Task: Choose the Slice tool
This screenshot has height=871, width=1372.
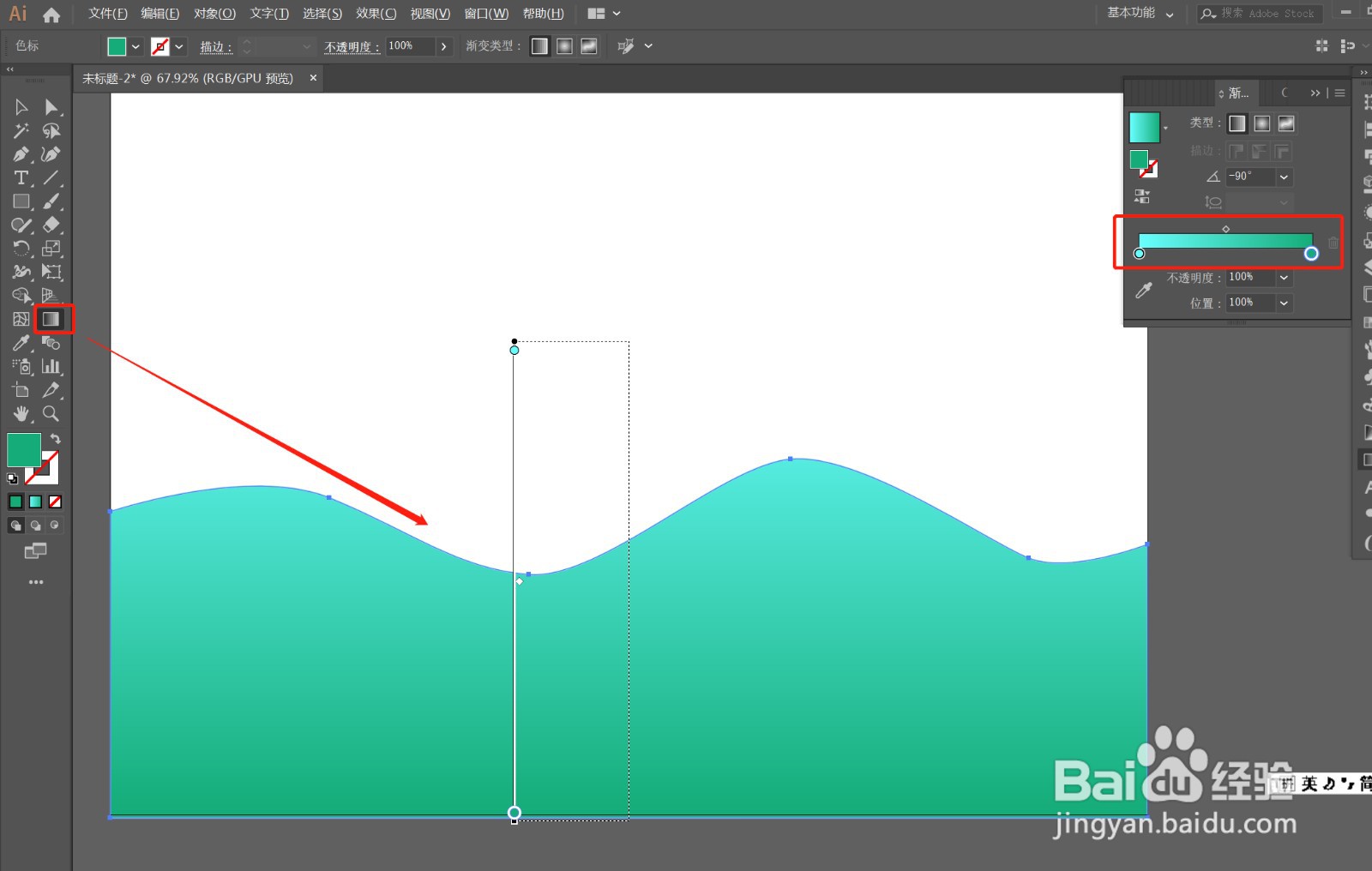Action: pos(51,390)
